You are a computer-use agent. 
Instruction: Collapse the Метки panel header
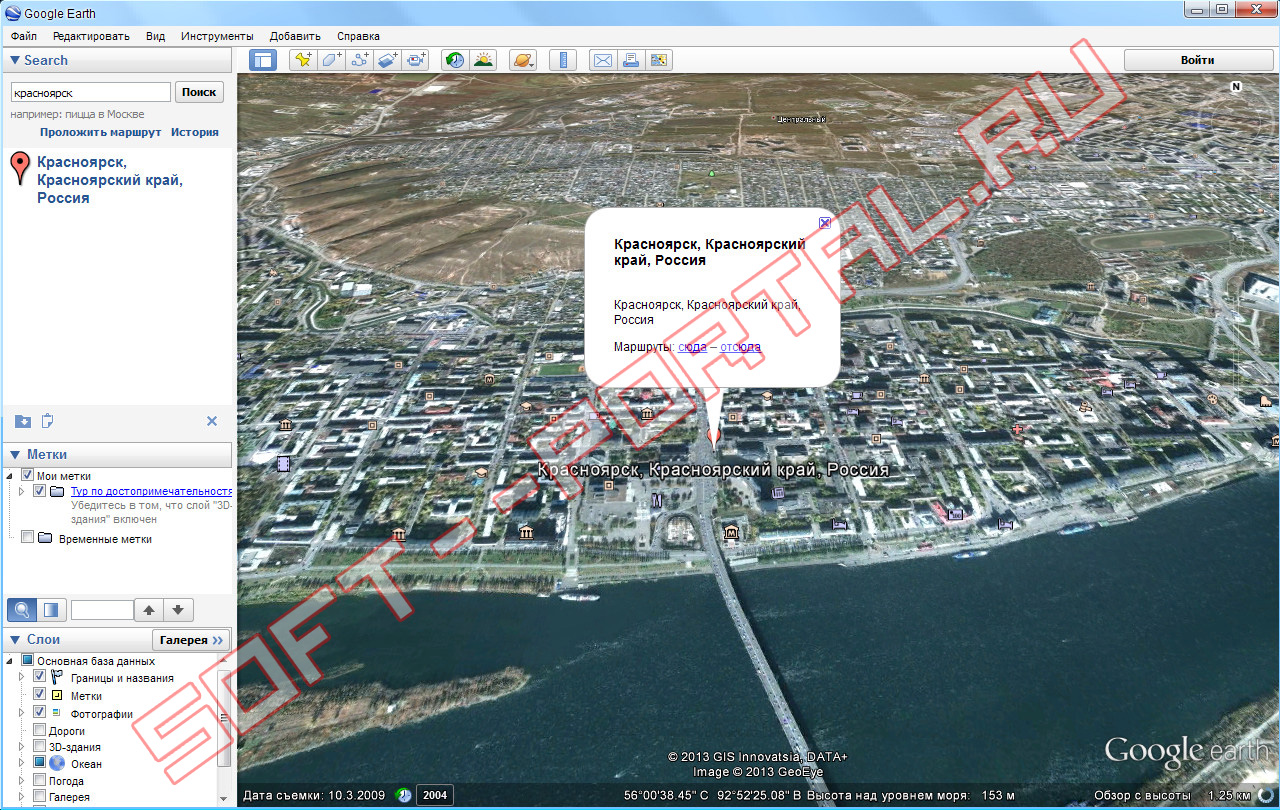click(118, 454)
